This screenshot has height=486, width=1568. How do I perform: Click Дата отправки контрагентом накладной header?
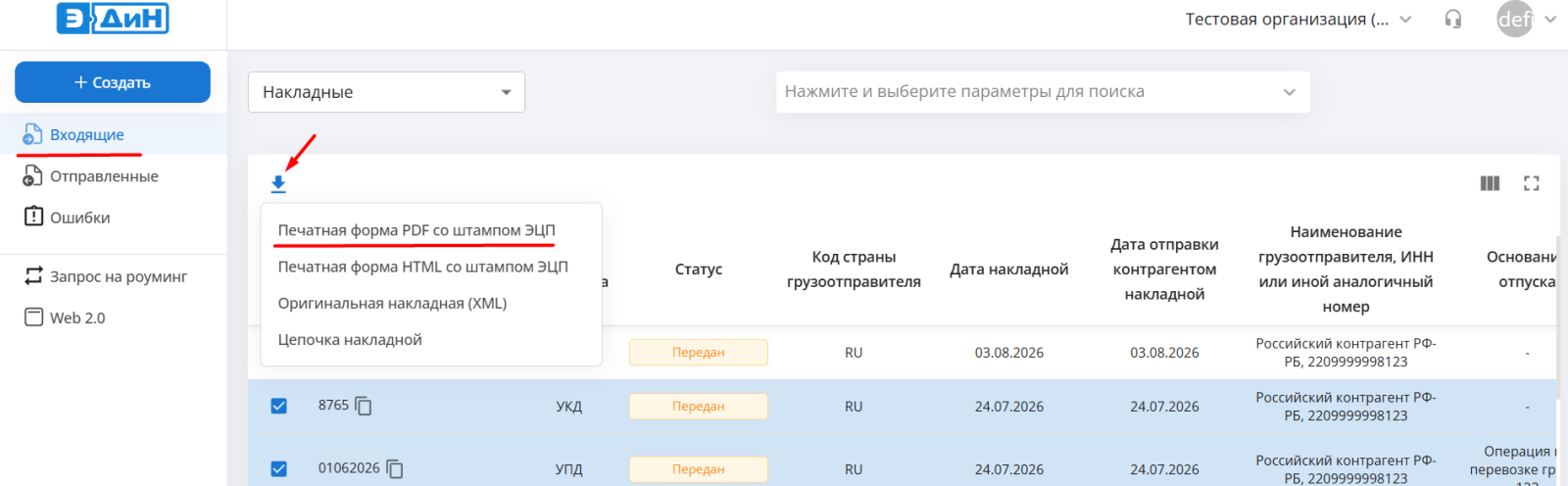(1164, 269)
